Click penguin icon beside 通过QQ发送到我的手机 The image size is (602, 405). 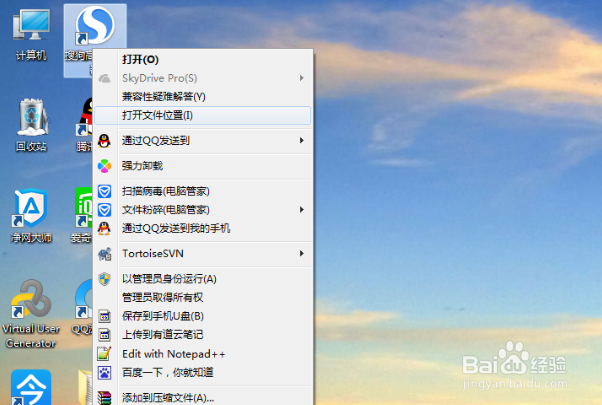click(104, 228)
